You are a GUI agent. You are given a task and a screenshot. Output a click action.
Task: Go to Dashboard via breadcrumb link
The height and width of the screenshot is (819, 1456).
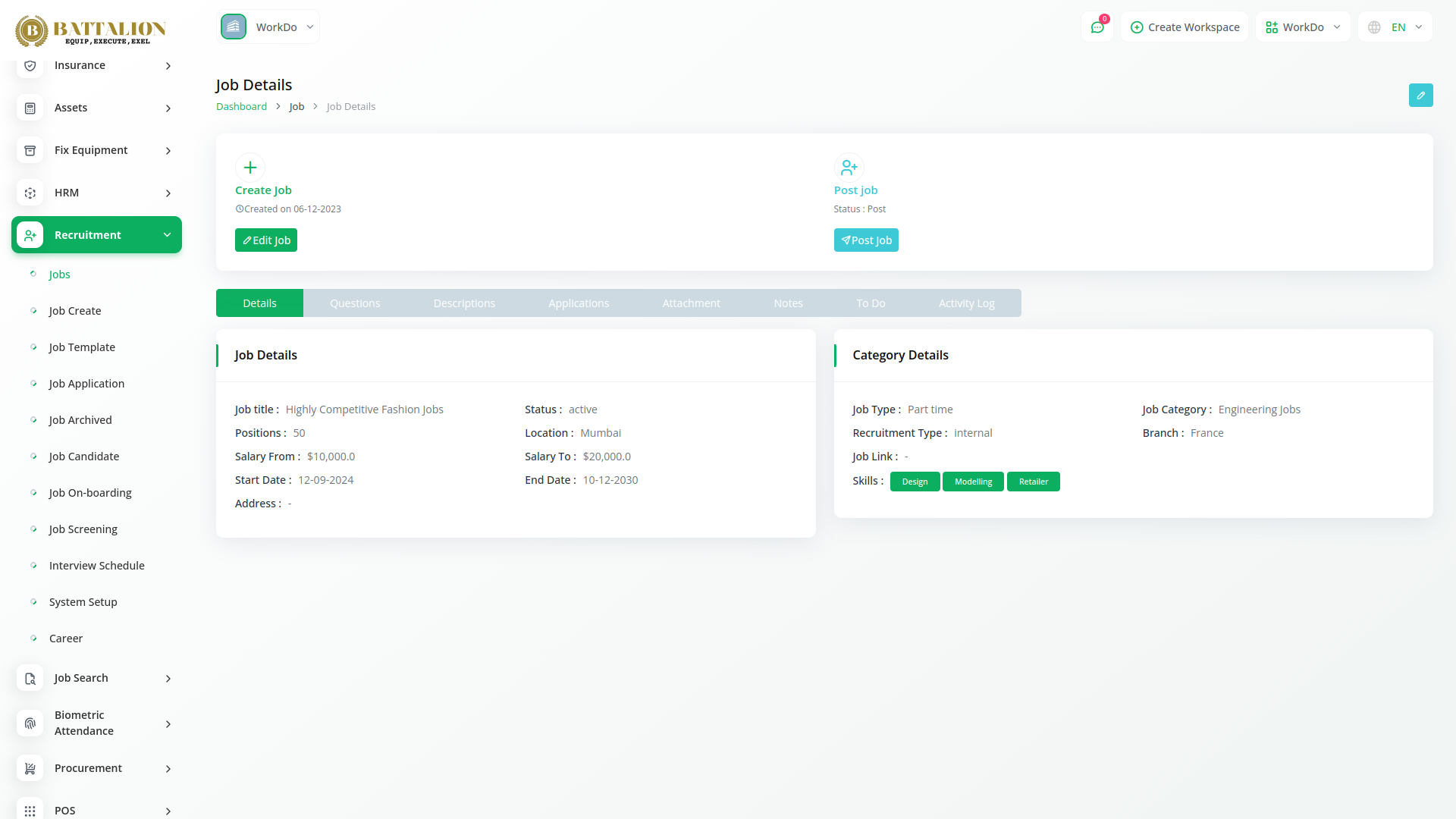click(241, 107)
